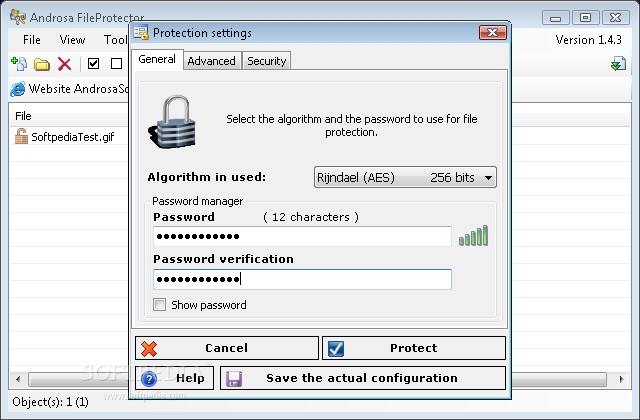Click the horizontal scrollbar right arrow
Viewport: 640px width, 420px height.
click(622, 379)
